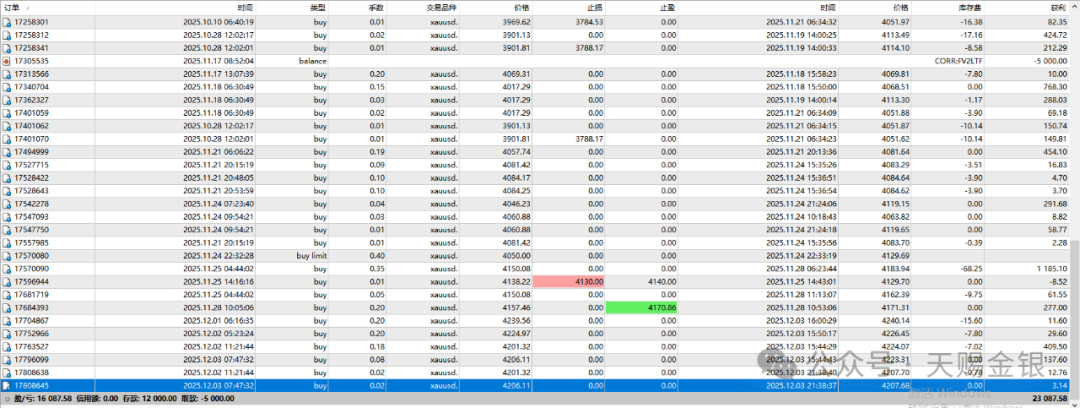Click the order icon beside 17528643
Viewport: 1080px width, 408px height.
pyautogui.click(x=7, y=191)
